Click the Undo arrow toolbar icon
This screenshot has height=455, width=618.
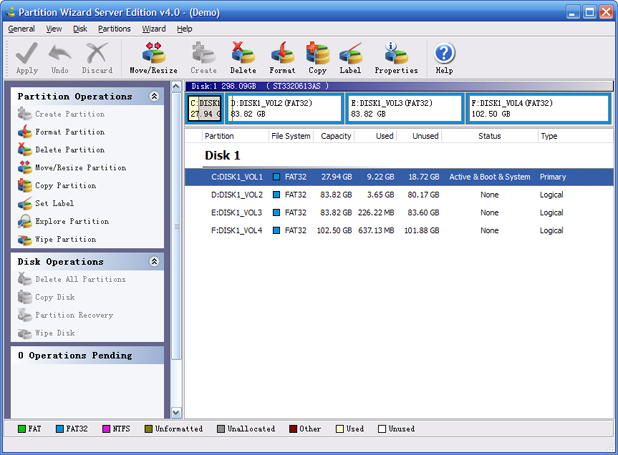[x=60, y=53]
